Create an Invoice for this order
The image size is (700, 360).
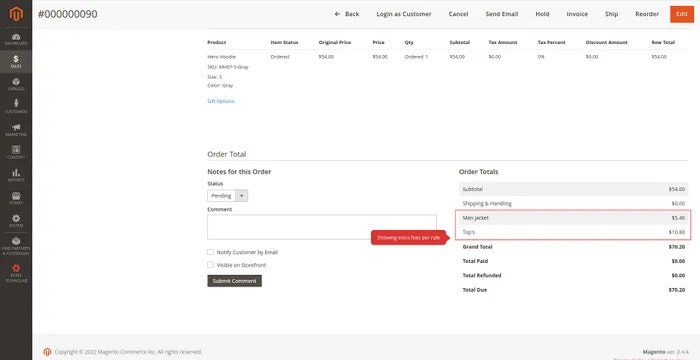[577, 14]
